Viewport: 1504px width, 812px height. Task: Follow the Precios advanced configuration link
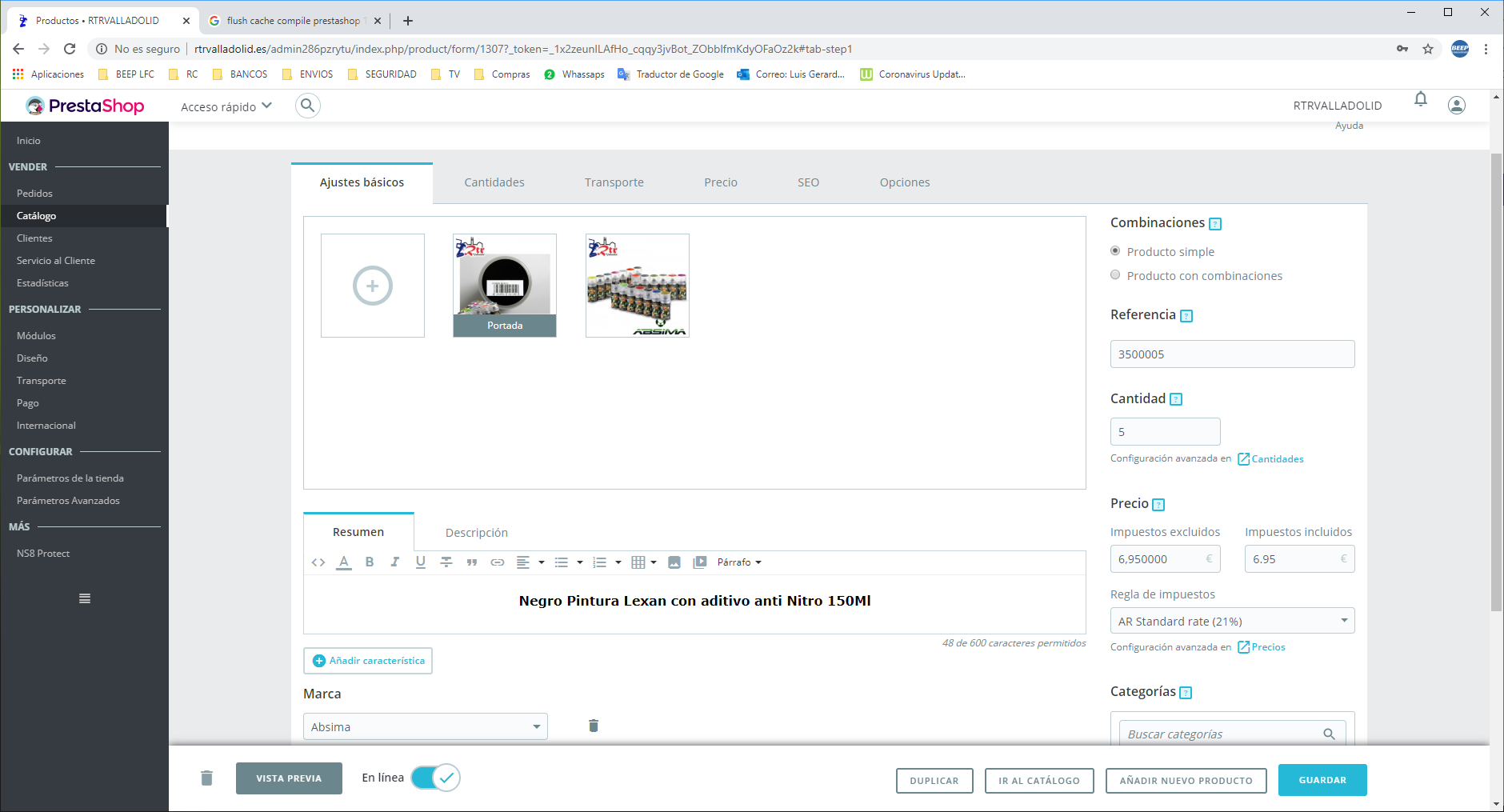pos(1262,647)
